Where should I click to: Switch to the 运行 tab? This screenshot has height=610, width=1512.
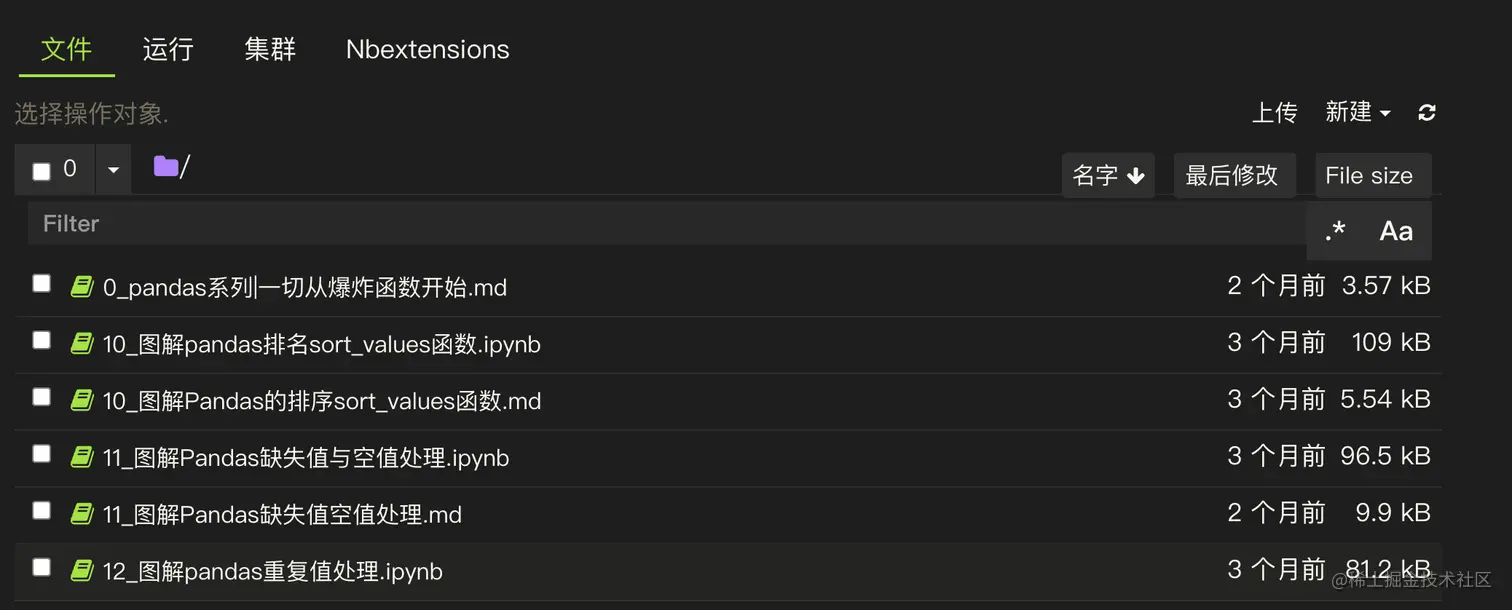pos(168,49)
